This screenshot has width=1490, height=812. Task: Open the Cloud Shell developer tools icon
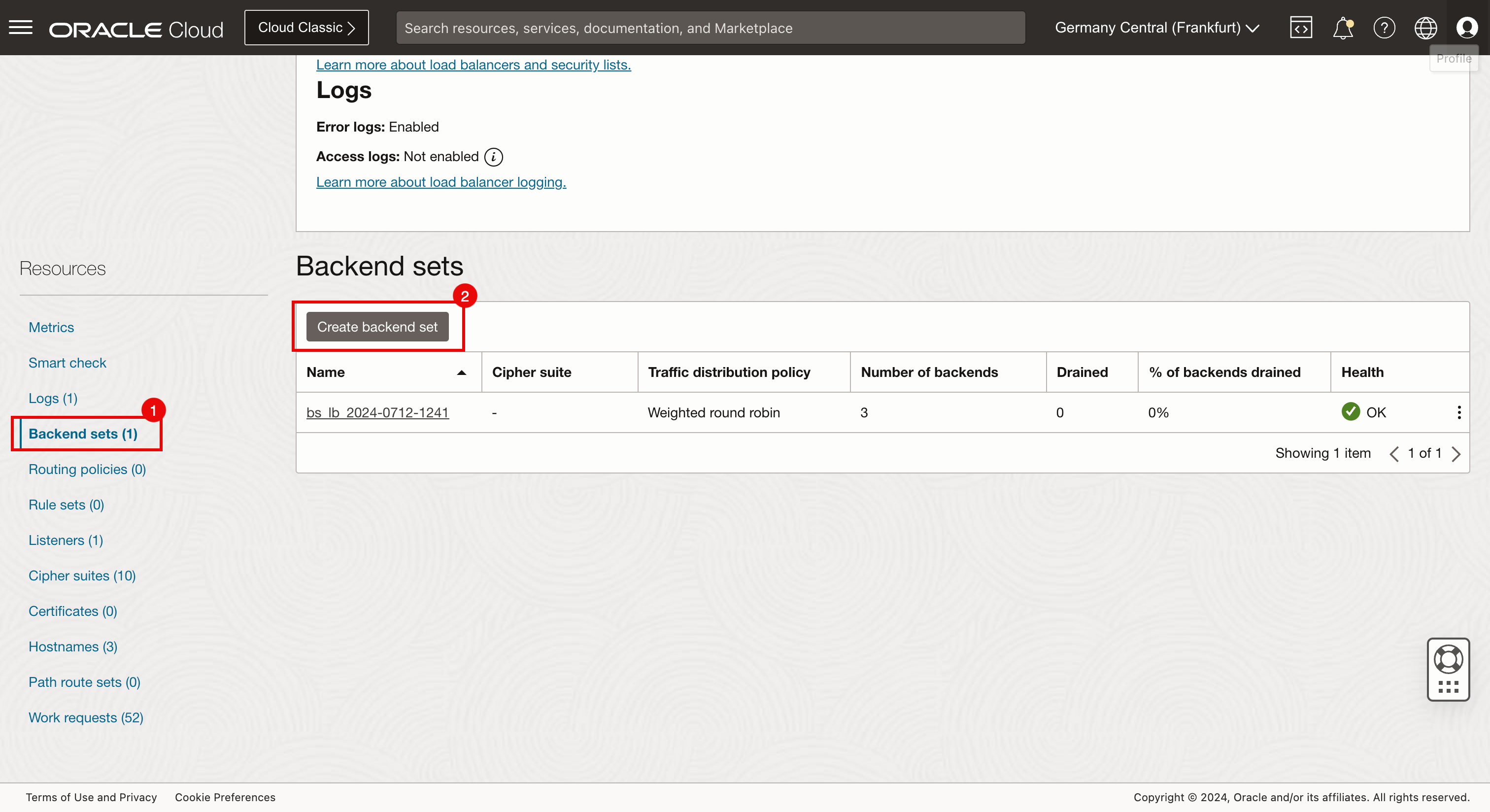point(1301,28)
